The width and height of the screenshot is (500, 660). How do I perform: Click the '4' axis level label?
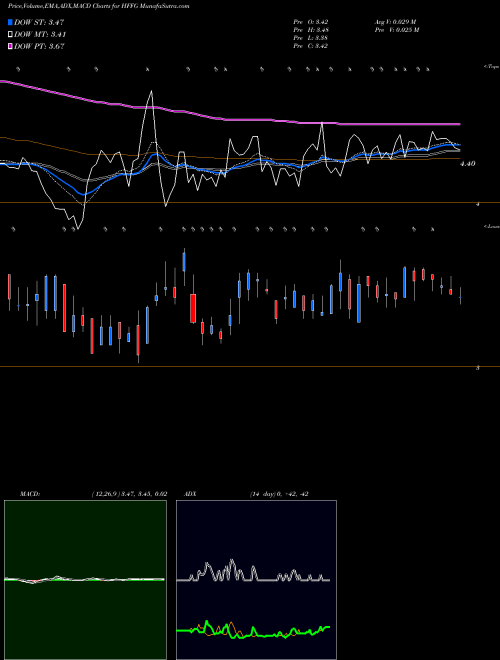(478, 204)
